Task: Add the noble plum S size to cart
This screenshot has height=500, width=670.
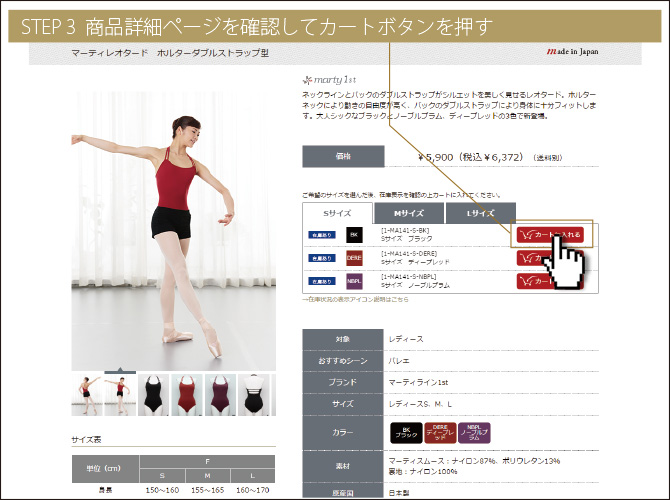Action: coord(550,281)
